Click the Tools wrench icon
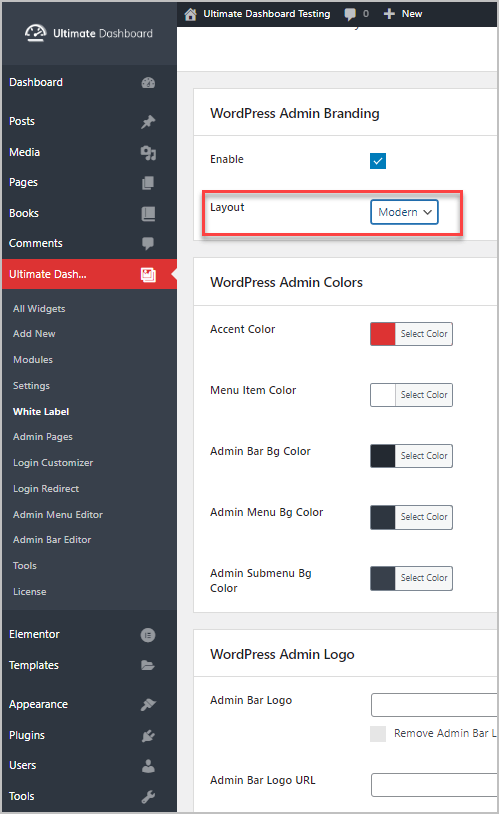Image resolution: width=499 pixels, height=814 pixels. tap(148, 796)
